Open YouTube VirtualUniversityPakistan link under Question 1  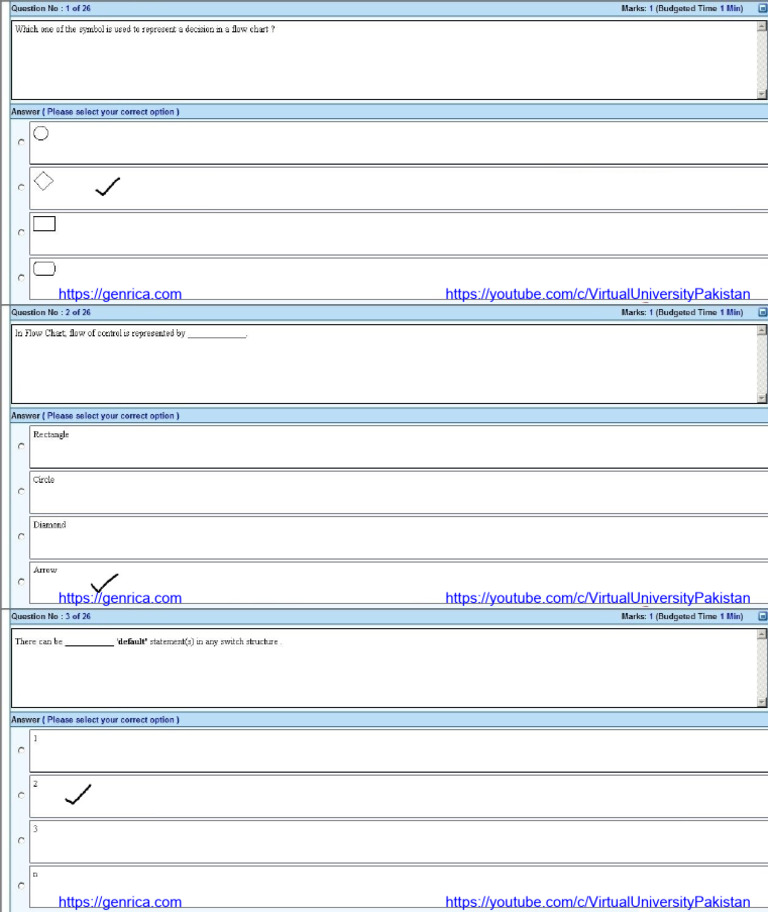[x=598, y=294]
